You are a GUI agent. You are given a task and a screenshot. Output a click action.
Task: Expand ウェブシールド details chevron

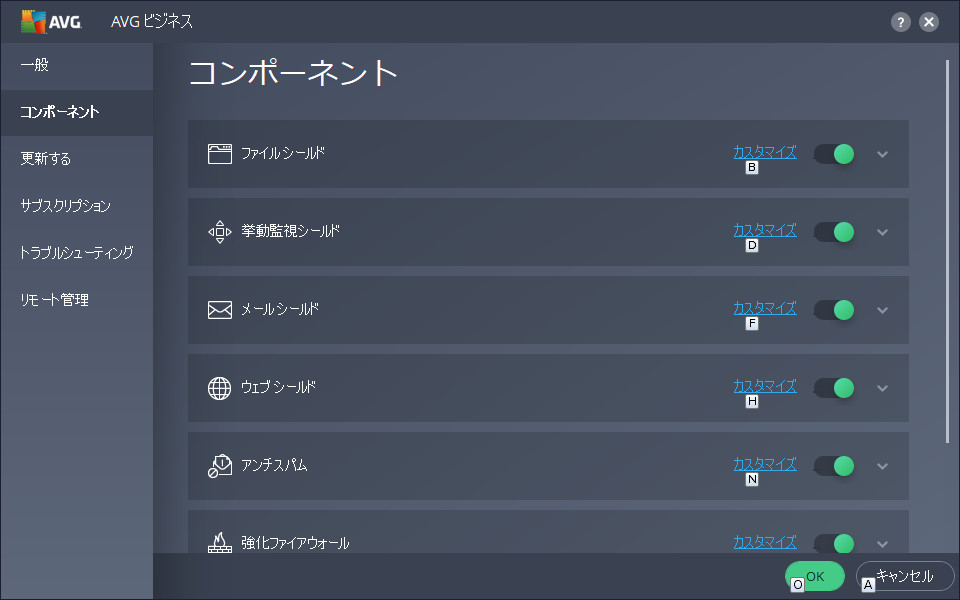[882, 388]
